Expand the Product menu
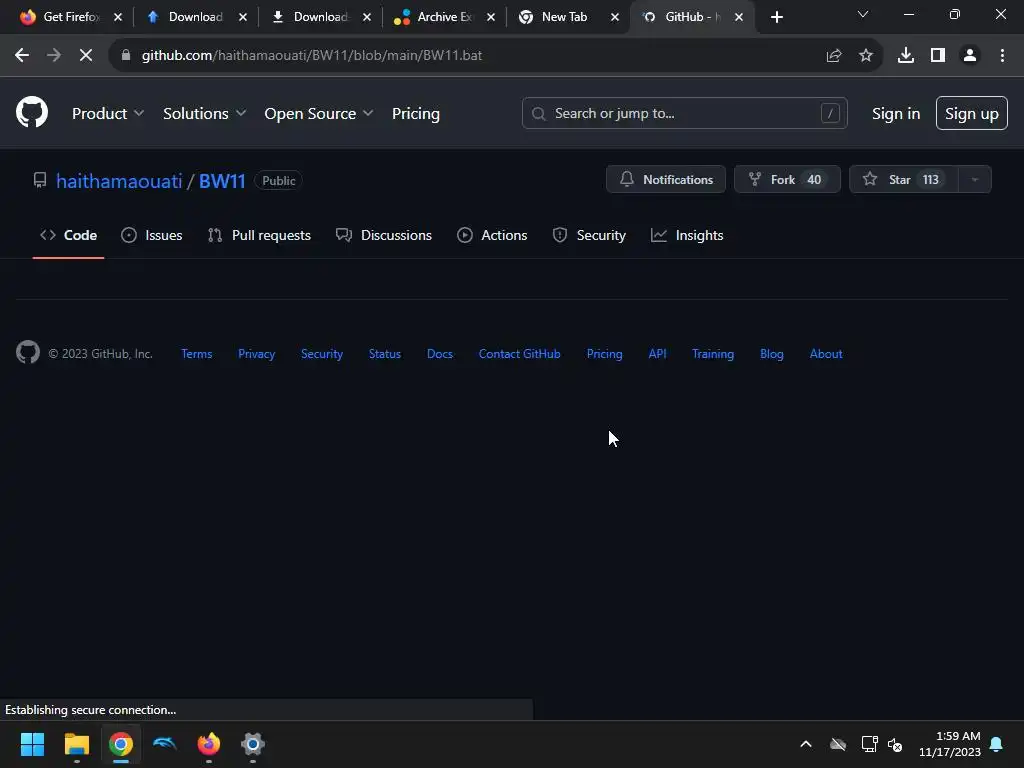This screenshot has height=768, width=1024. 108,114
